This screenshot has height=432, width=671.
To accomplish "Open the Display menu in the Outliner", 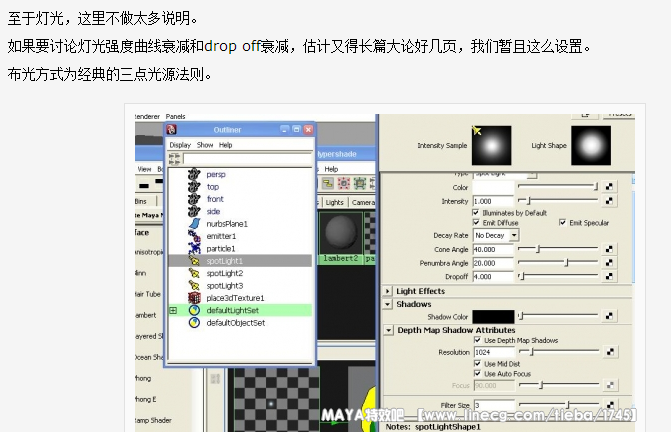I will click(180, 145).
